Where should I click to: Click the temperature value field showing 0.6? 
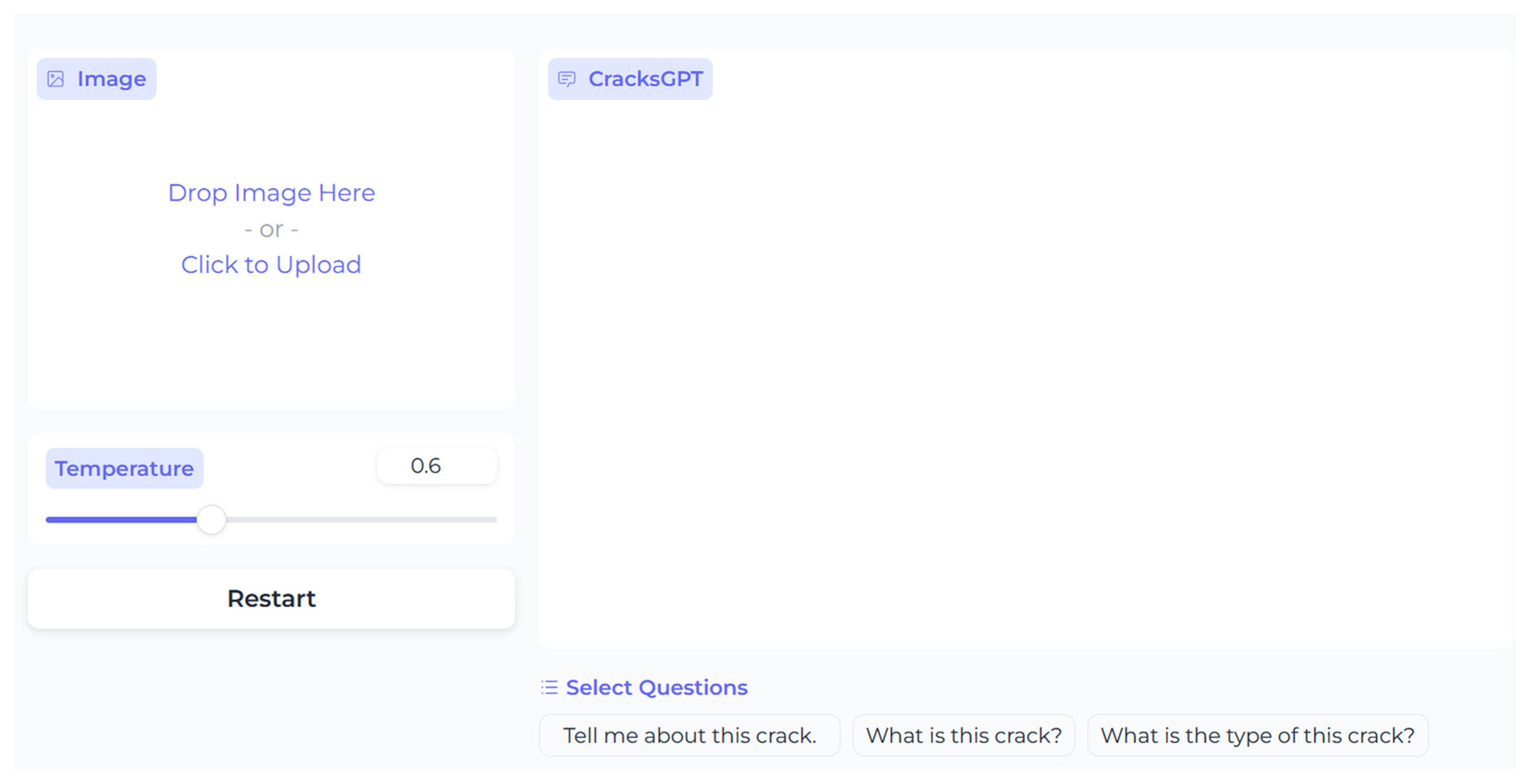pyautogui.click(x=436, y=466)
